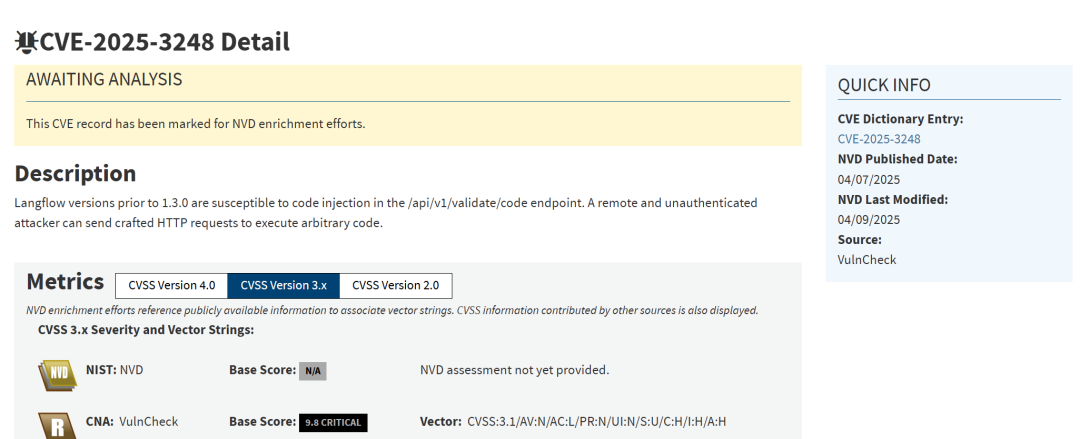This screenshot has height=439, width=1080.
Task: Click the AWAITING ANALYSIS status label
Action: click(104, 80)
